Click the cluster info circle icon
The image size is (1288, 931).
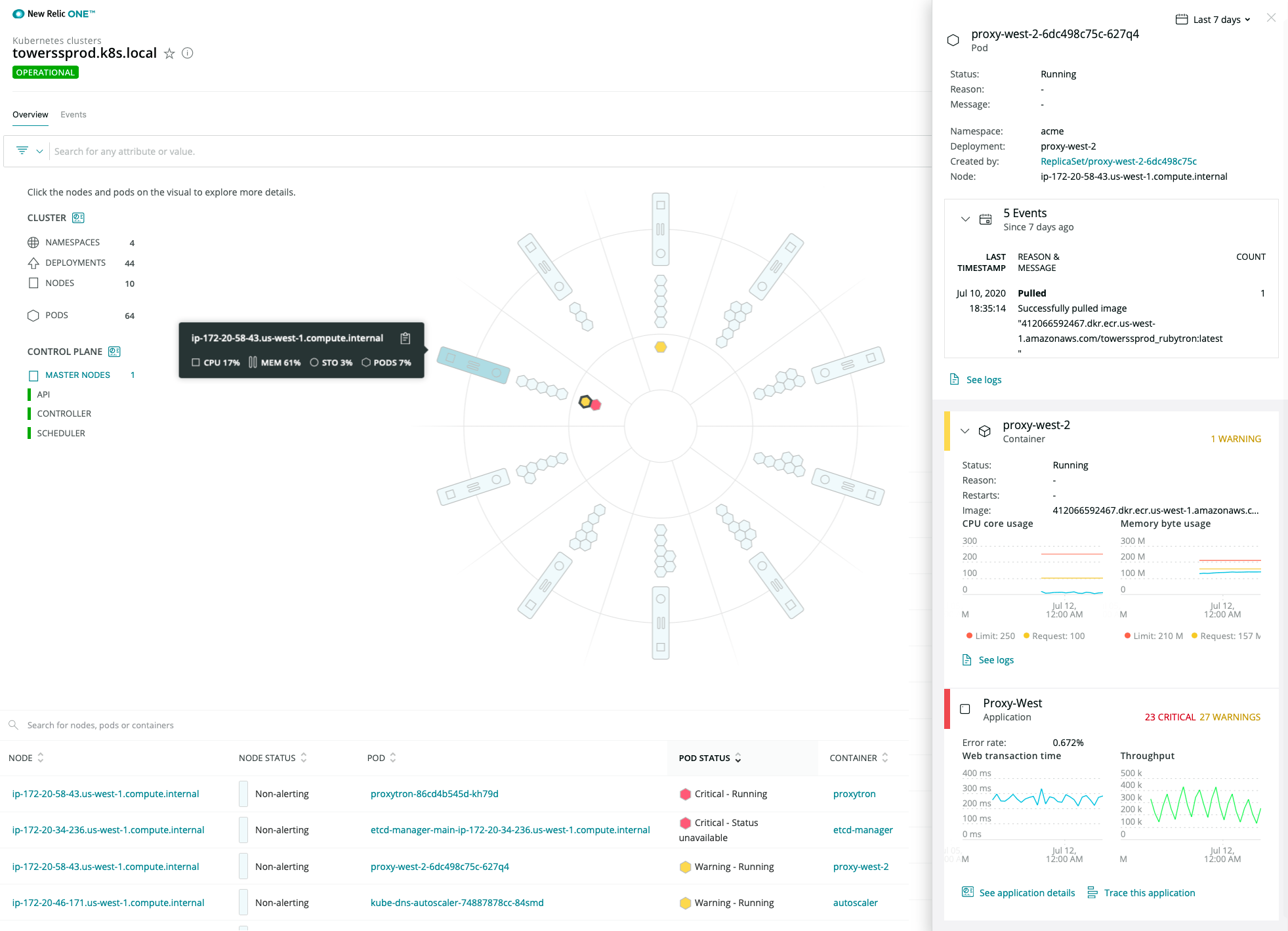188,54
